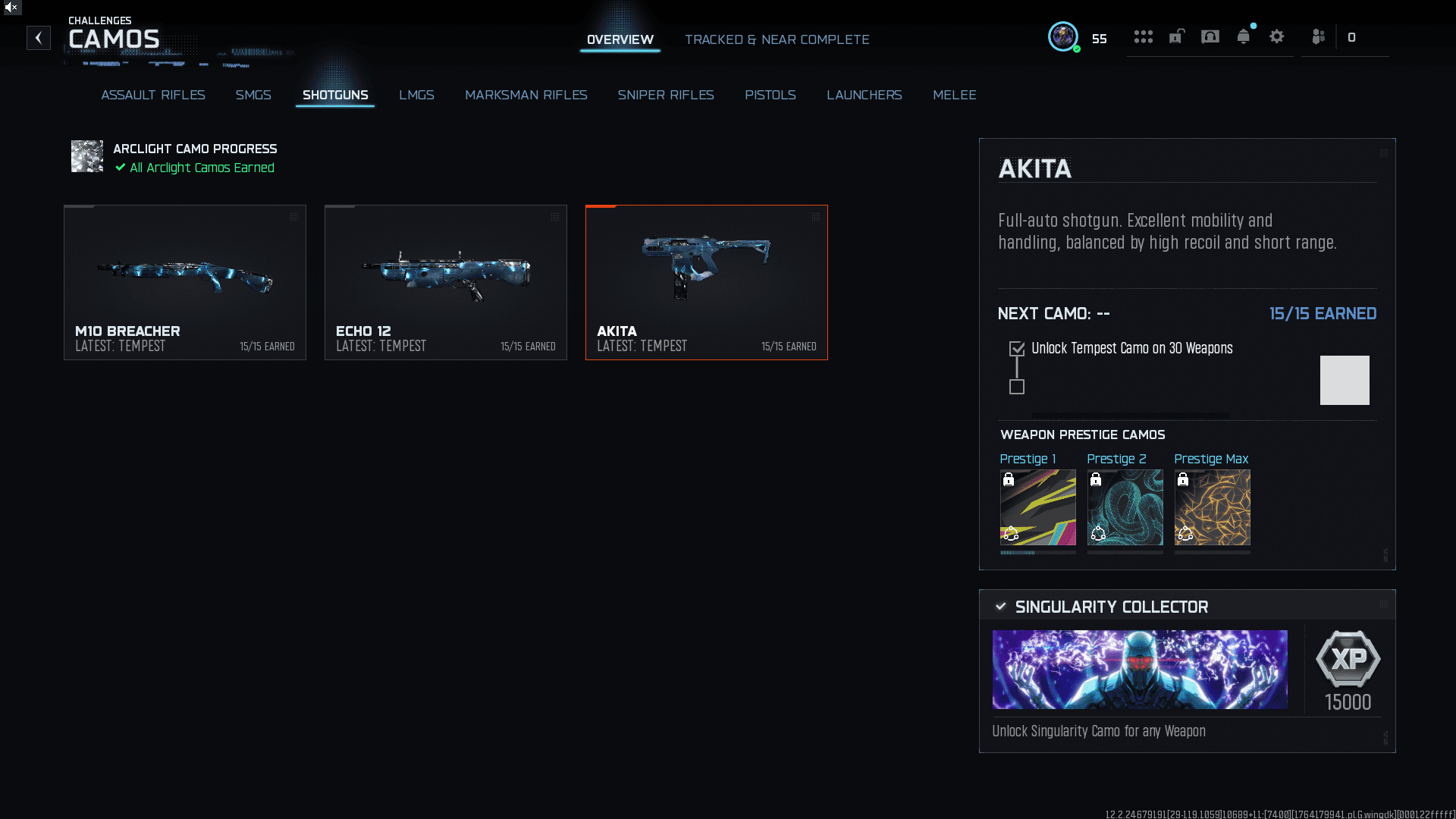This screenshot has height=819, width=1456.
Task: Select the M10 Breacher weapon card
Action: pyautogui.click(x=185, y=282)
